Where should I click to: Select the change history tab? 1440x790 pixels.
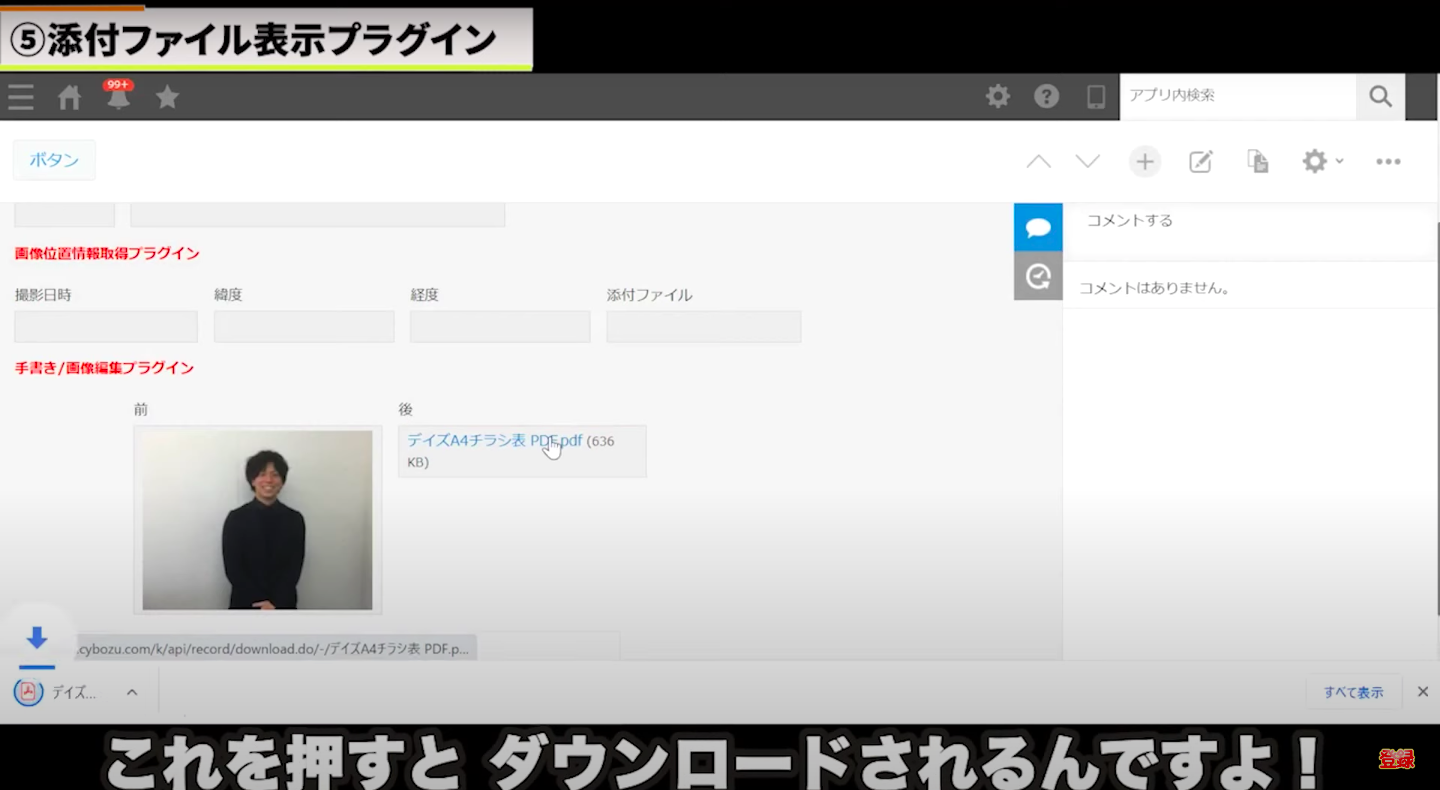[1038, 276]
